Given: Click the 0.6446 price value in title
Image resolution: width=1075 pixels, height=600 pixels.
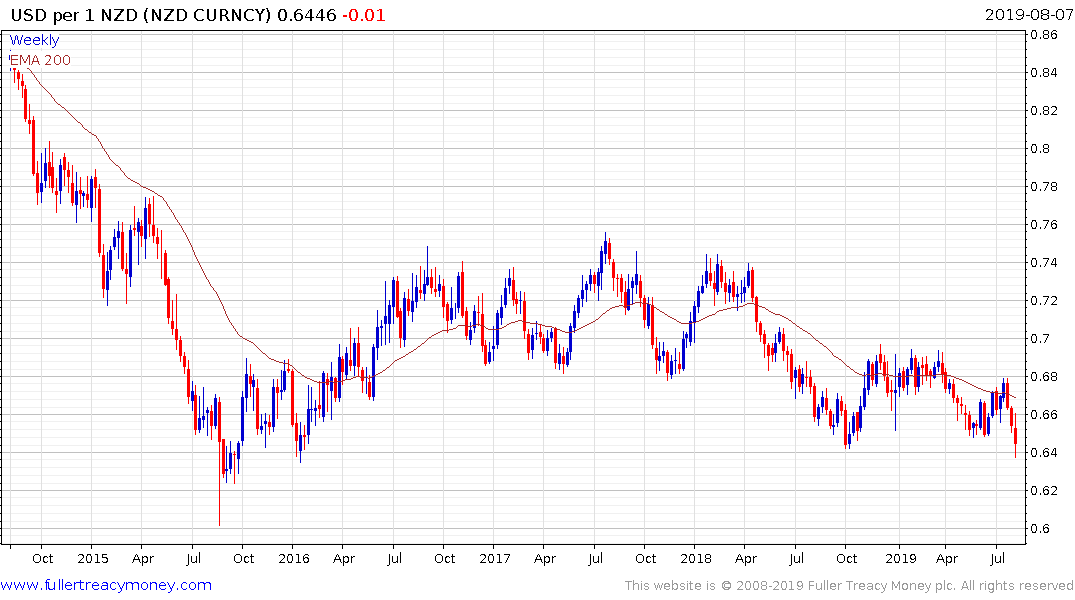Looking at the screenshot, I should pyautogui.click(x=306, y=15).
